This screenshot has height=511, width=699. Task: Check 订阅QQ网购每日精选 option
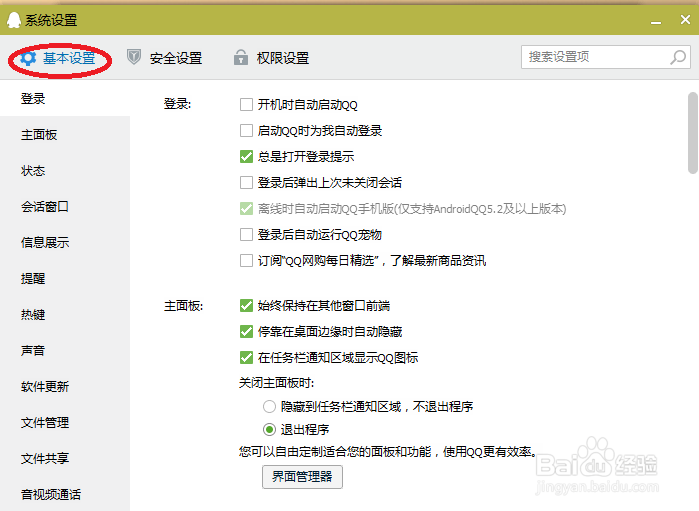click(x=247, y=260)
